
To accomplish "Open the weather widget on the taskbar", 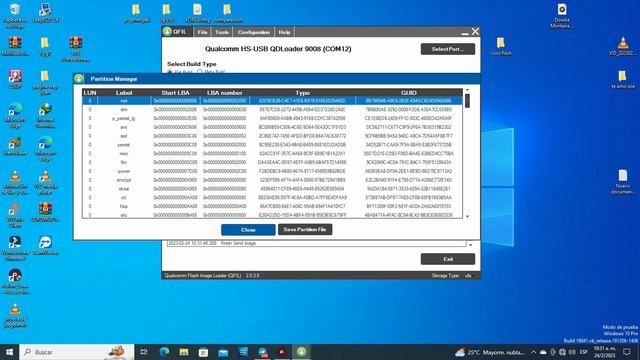I will (x=490, y=352).
